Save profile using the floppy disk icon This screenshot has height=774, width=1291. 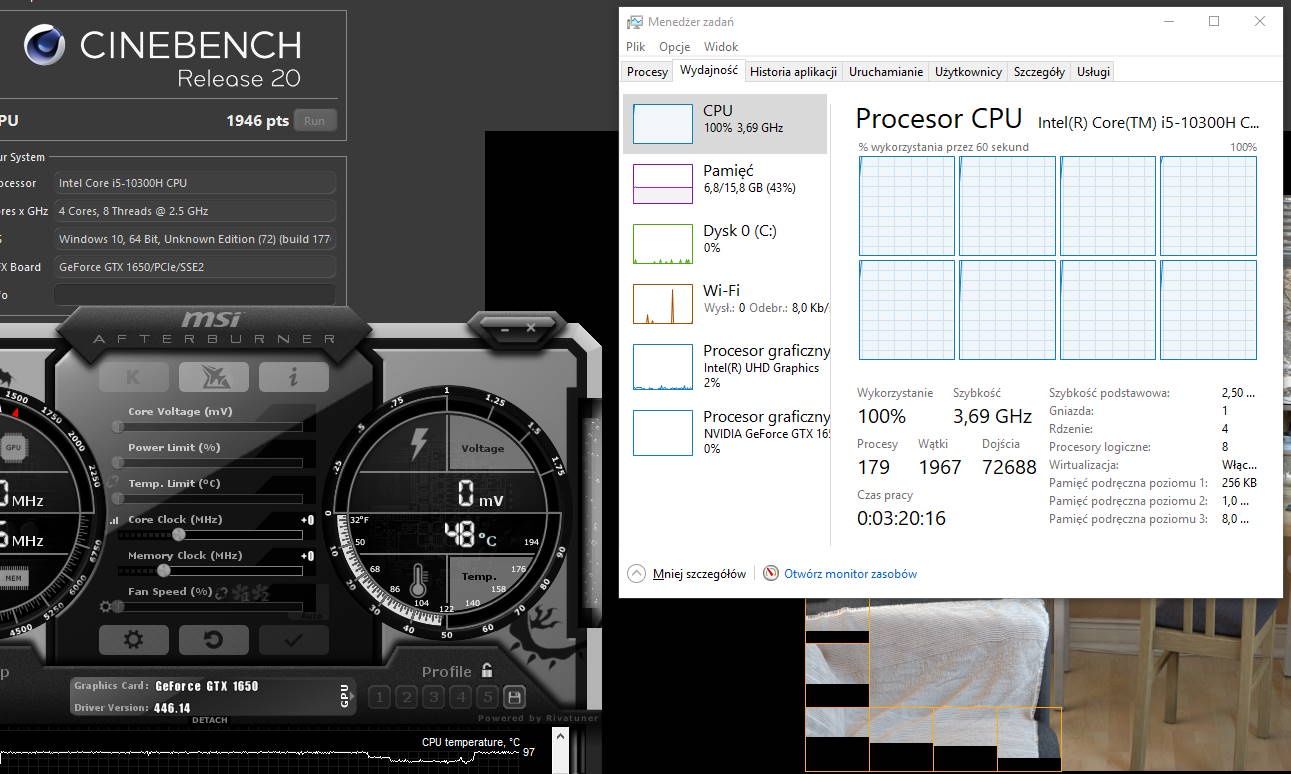click(x=514, y=697)
